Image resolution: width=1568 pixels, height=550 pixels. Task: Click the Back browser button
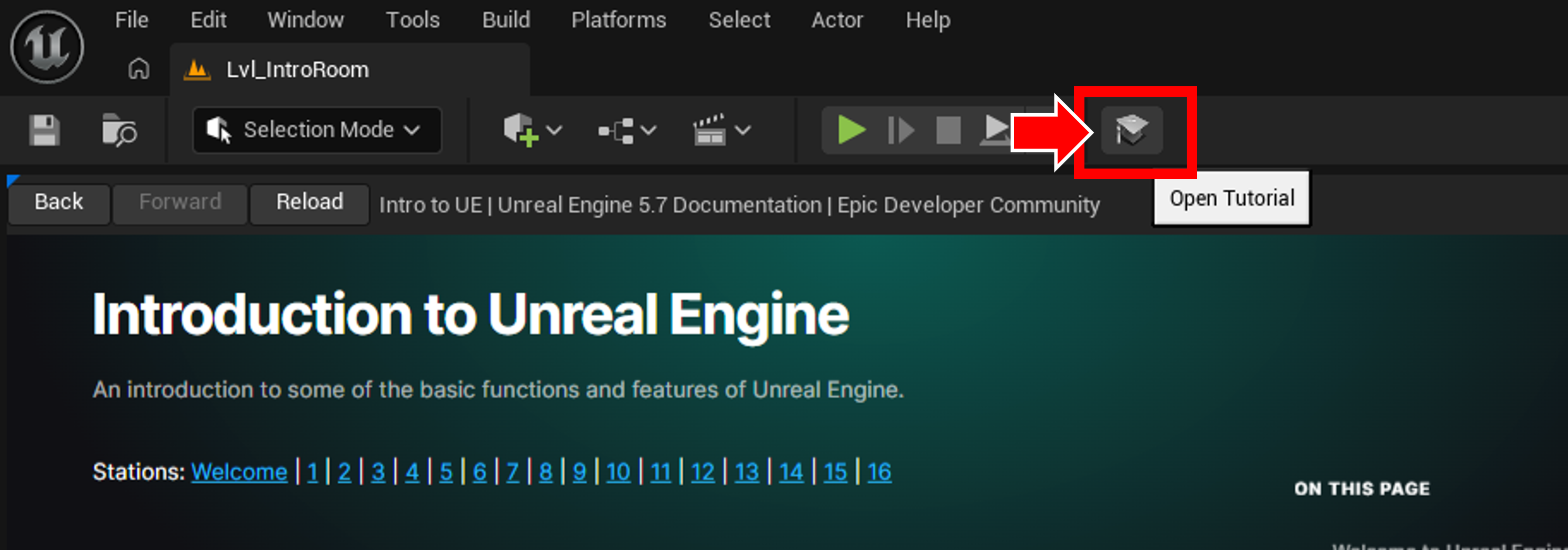pyautogui.click(x=58, y=202)
